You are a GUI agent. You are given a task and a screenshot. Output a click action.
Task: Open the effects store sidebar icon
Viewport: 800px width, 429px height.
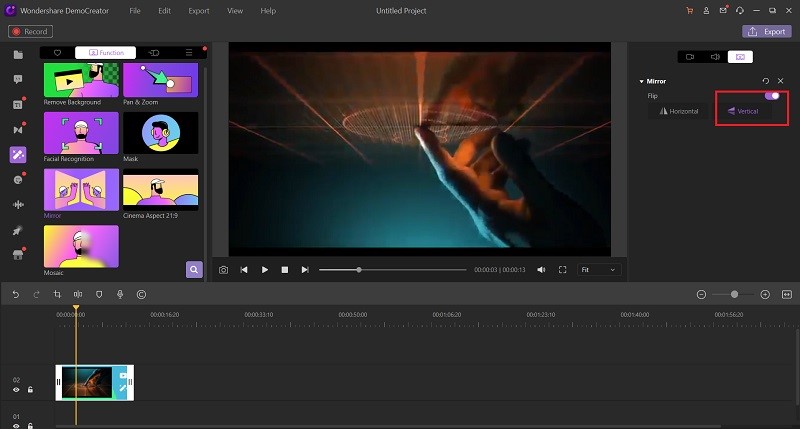click(18, 255)
